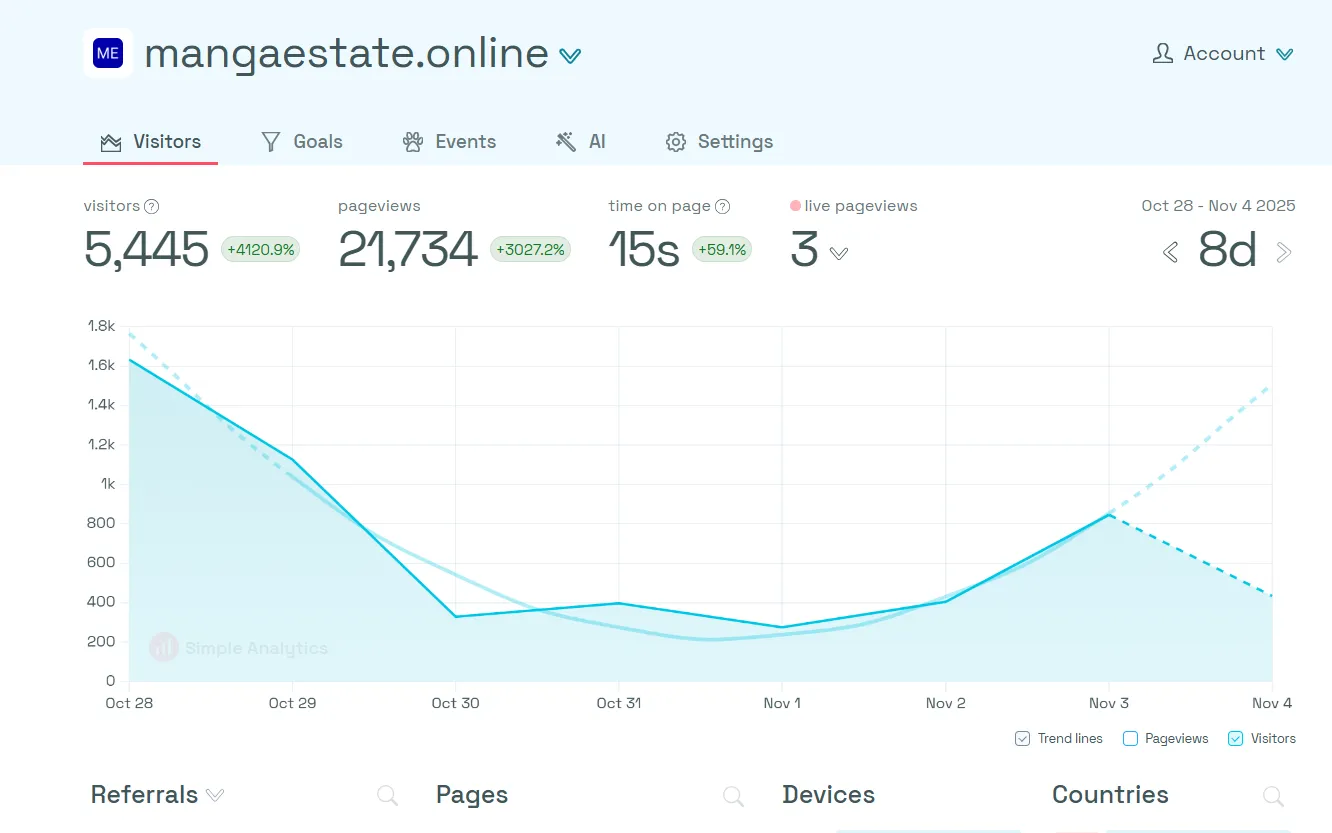Click the AI magic wand icon
The image size is (1332, 833).
(566, 141)
